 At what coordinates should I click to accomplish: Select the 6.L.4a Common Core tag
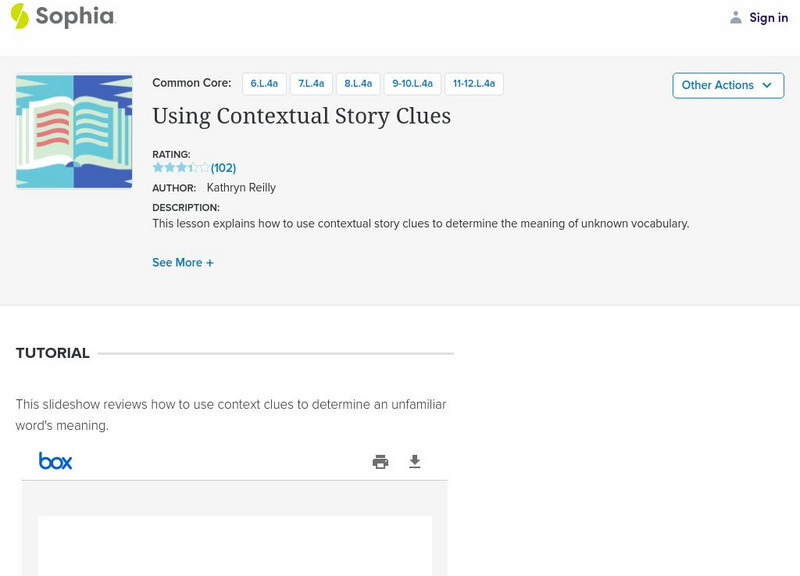point(264,84)
